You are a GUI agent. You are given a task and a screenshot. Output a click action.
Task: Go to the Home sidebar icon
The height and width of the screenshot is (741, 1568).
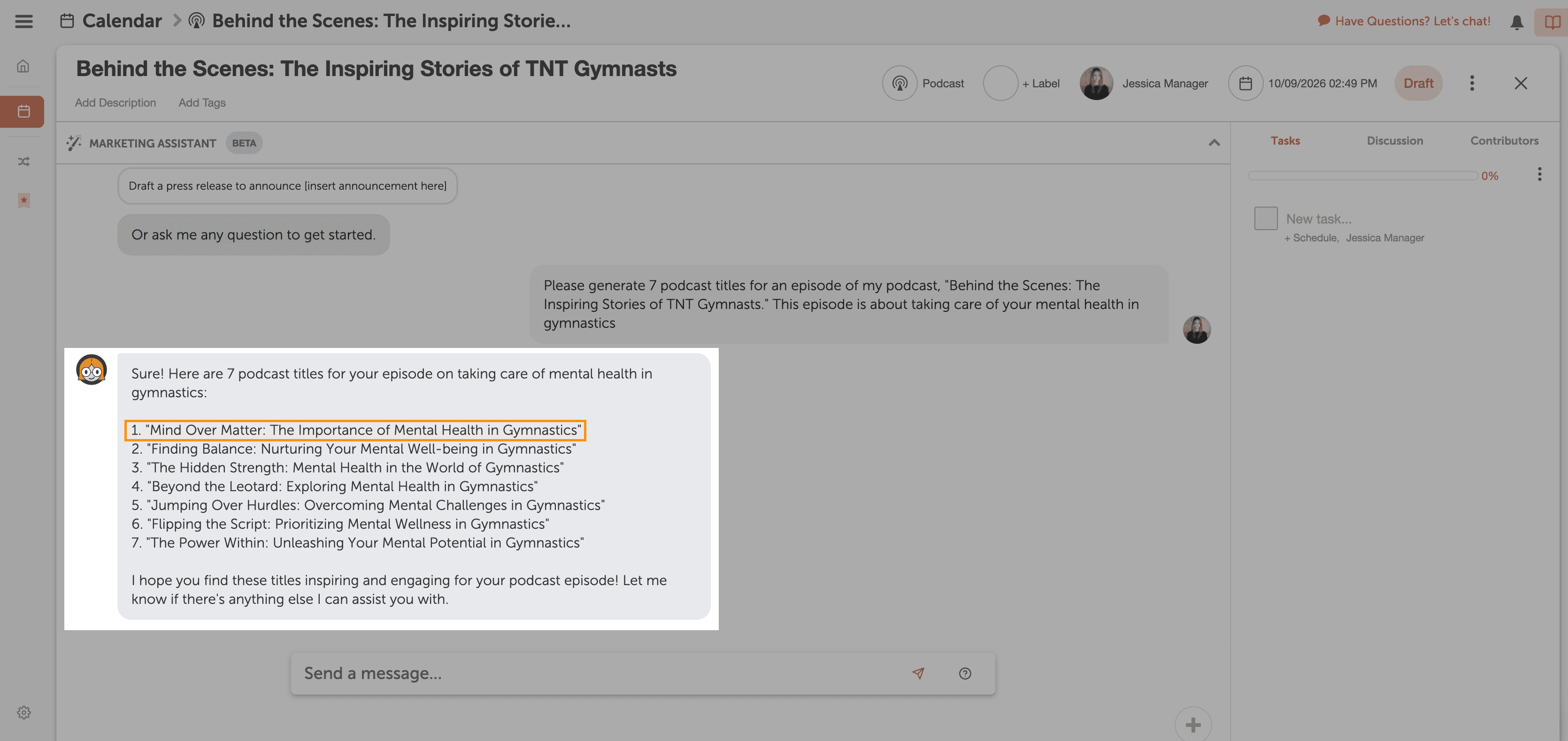[x=23, y=66]
